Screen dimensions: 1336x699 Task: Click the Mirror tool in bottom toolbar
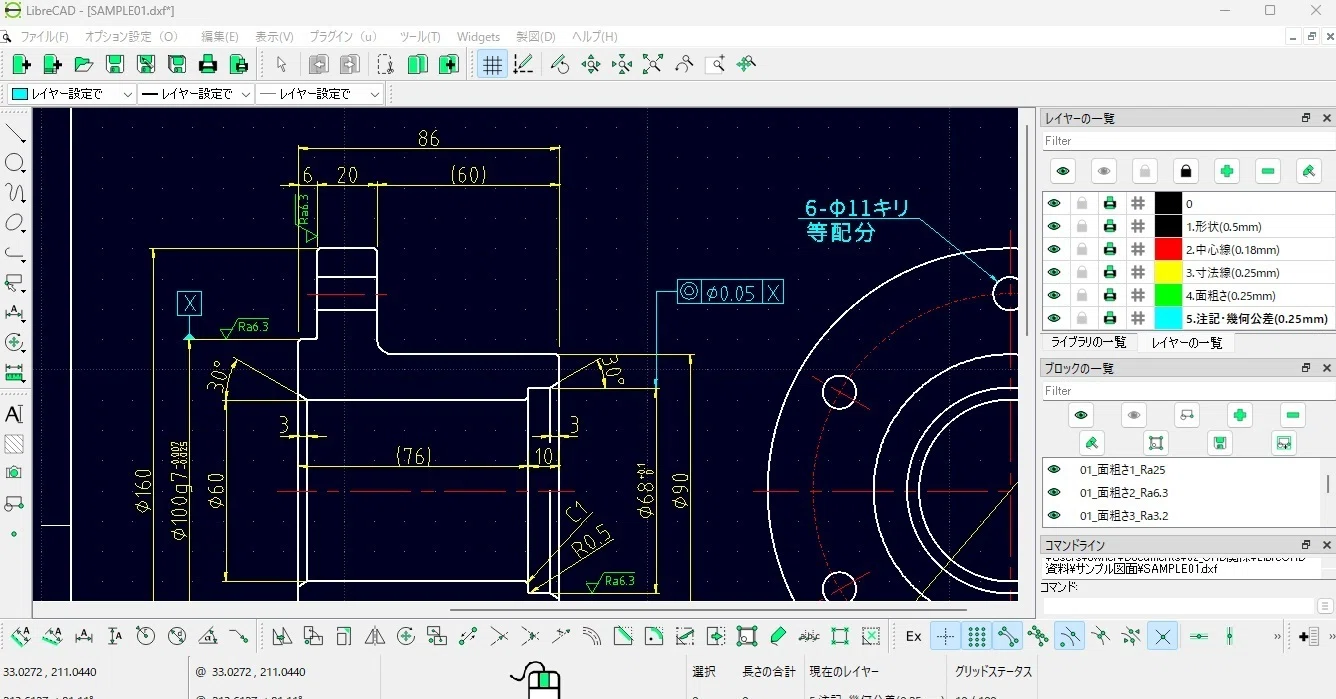[x=375, y=636]
